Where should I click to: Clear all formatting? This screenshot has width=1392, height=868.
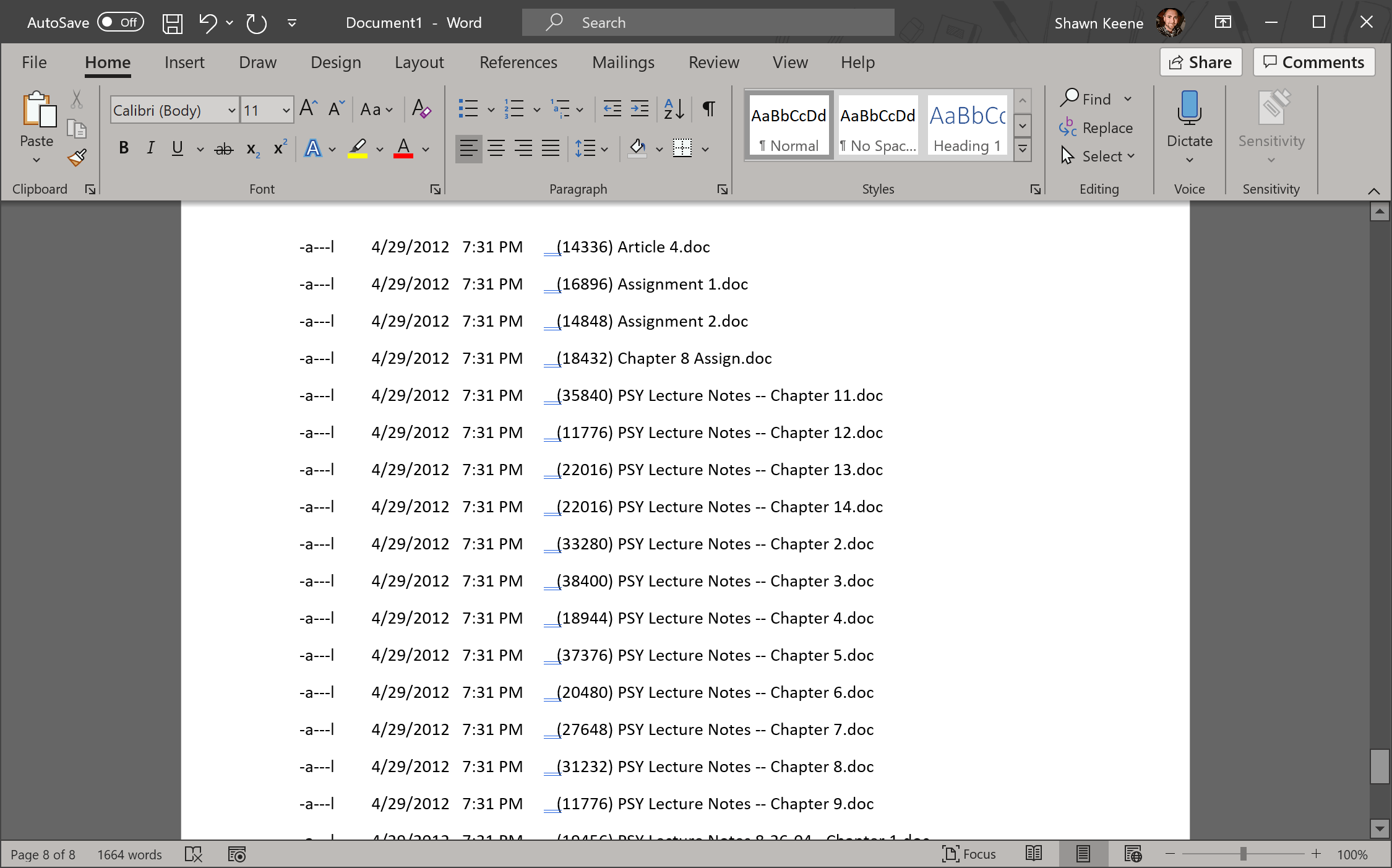click(x=421, y=109)
